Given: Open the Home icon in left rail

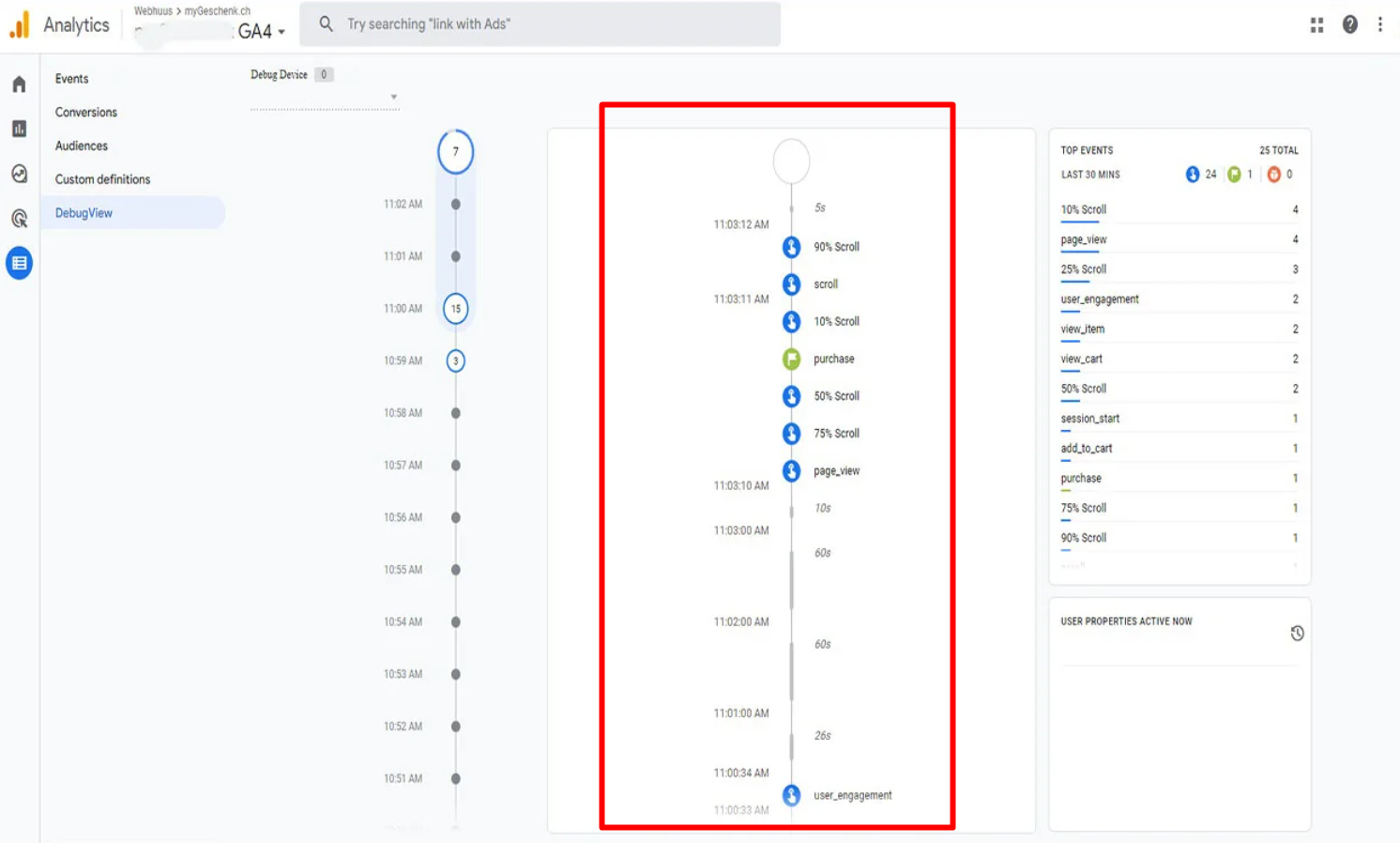Looking at the screenshot, I should point(19,84).
